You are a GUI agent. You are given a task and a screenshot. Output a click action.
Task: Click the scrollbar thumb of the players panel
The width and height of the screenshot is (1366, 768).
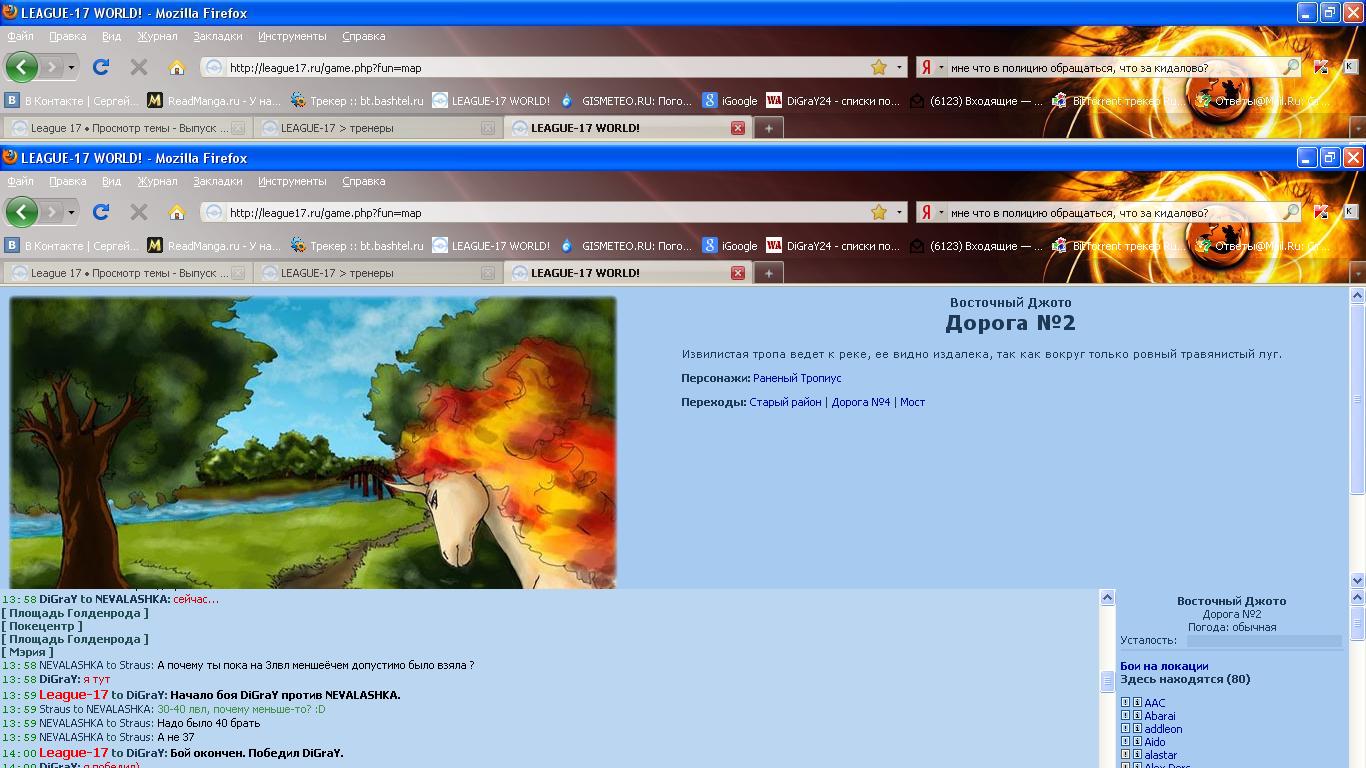(1357, 622)
